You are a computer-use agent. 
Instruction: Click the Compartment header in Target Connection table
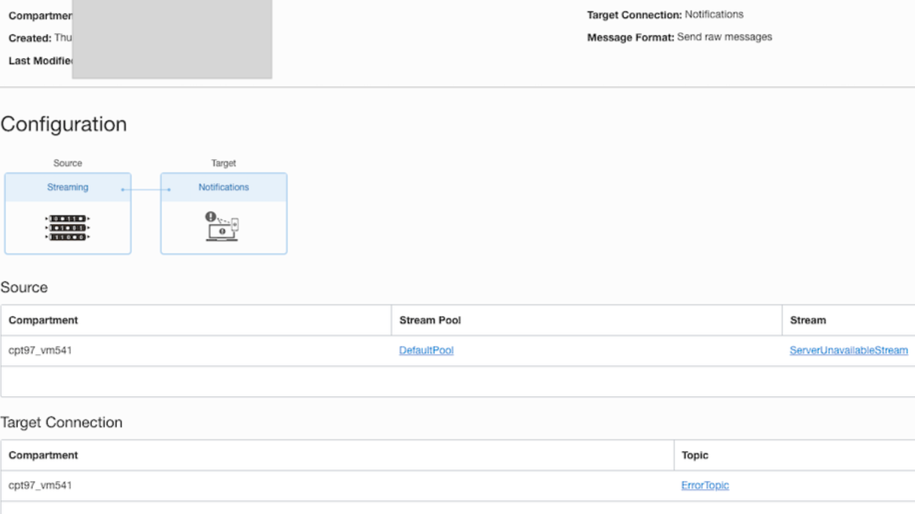(43, 455)
